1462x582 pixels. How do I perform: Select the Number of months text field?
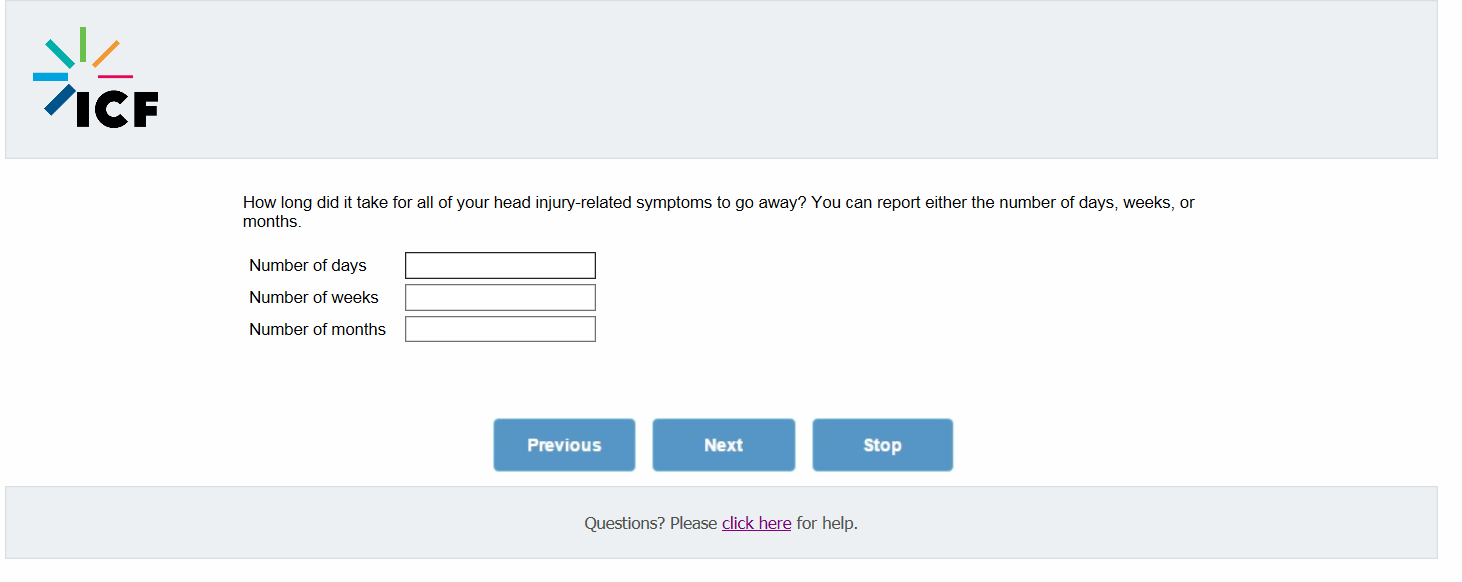(x=500, y=329)
